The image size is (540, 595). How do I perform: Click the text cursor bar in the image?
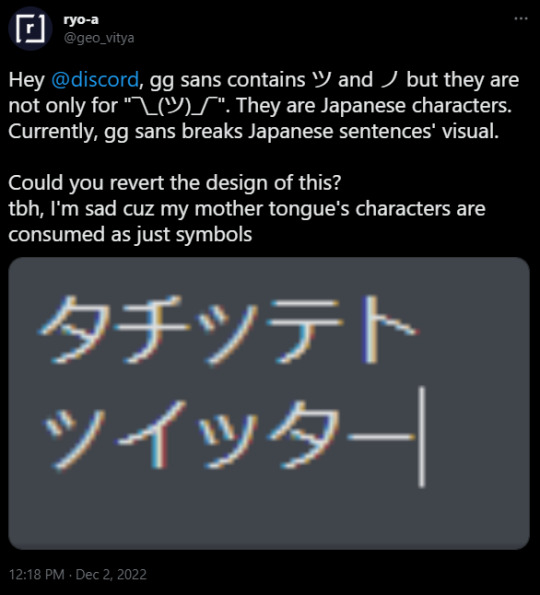pyautogui.click(x=422, y=436)
